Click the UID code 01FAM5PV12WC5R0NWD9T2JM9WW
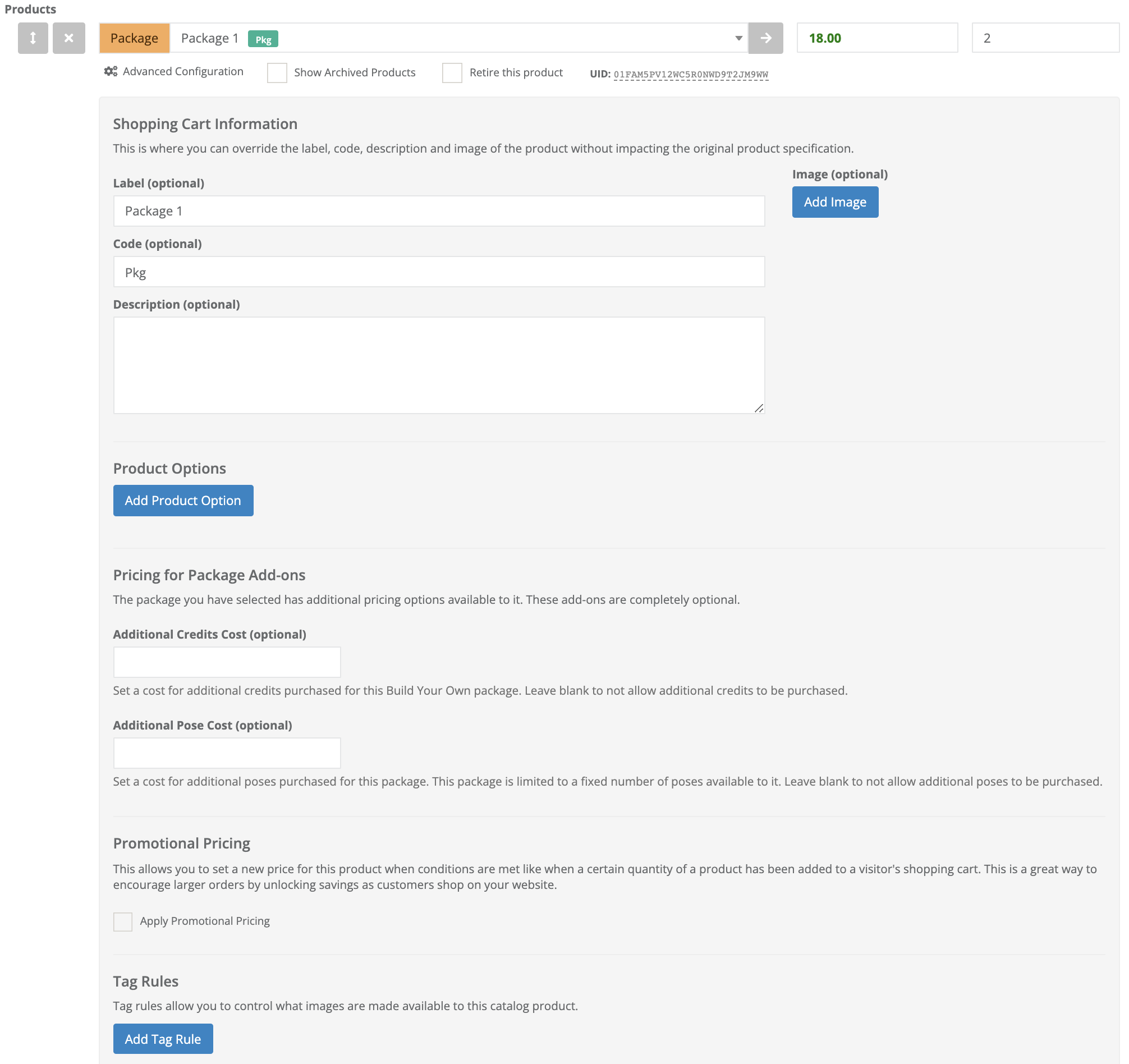This screenshot has height=1064, width=1129. [x=691, y=75]
